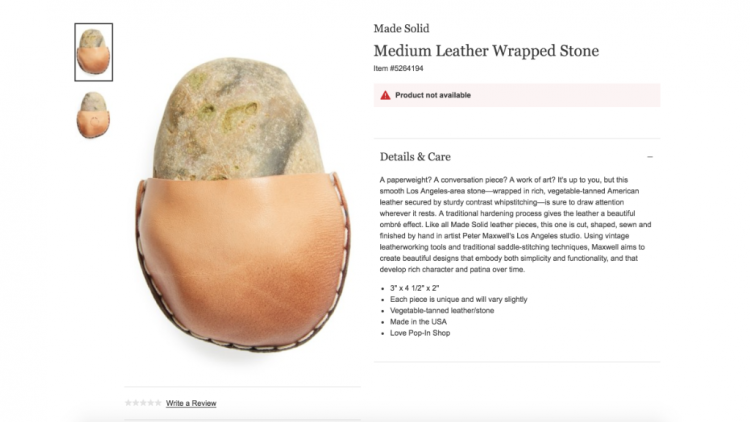Open the large leather wrapped stone image

coord(243,205)
